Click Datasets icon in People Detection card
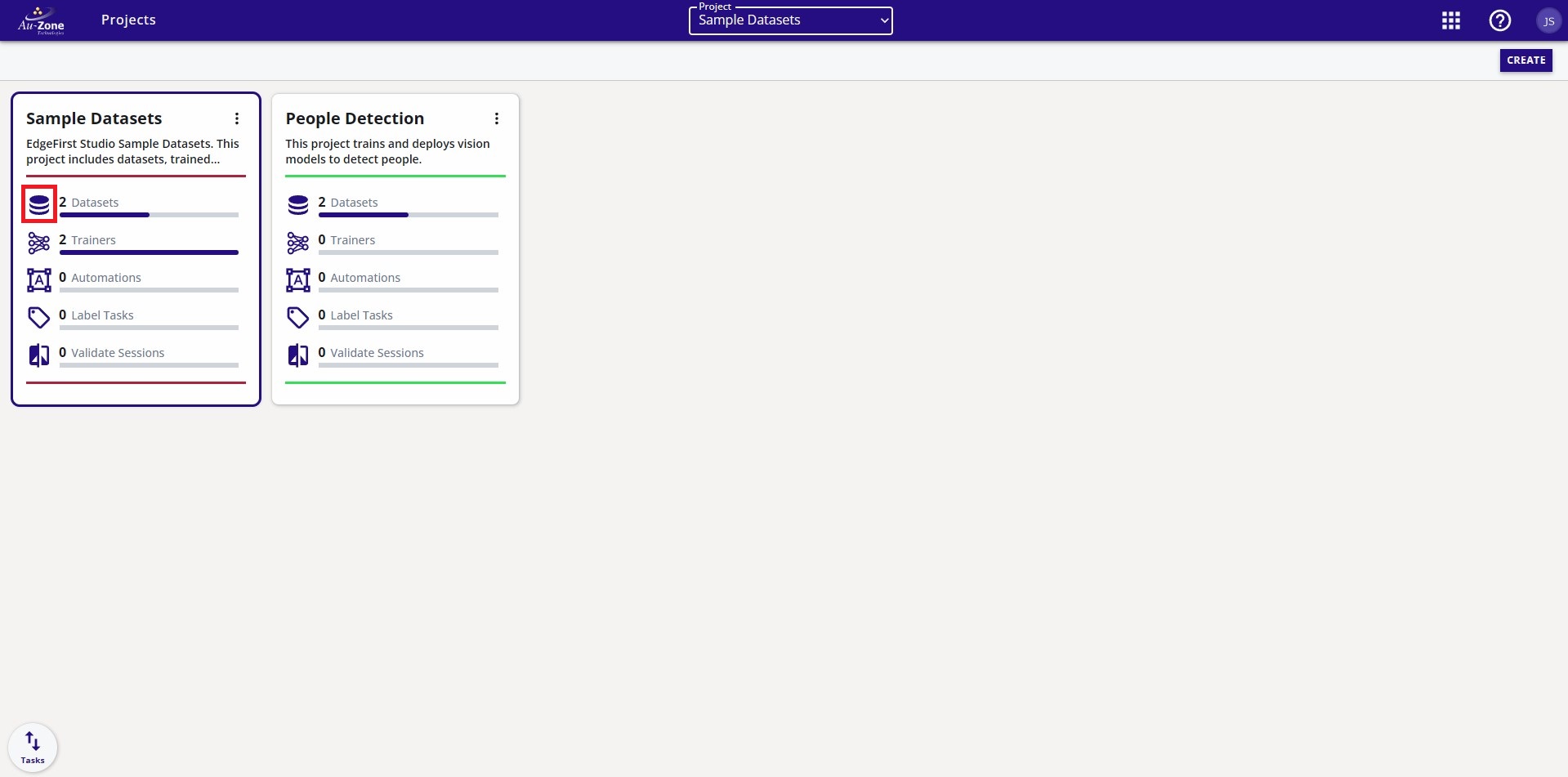The width and height of the screenshot is (1568, 777). pyautogui.click(x=298, y=204)
